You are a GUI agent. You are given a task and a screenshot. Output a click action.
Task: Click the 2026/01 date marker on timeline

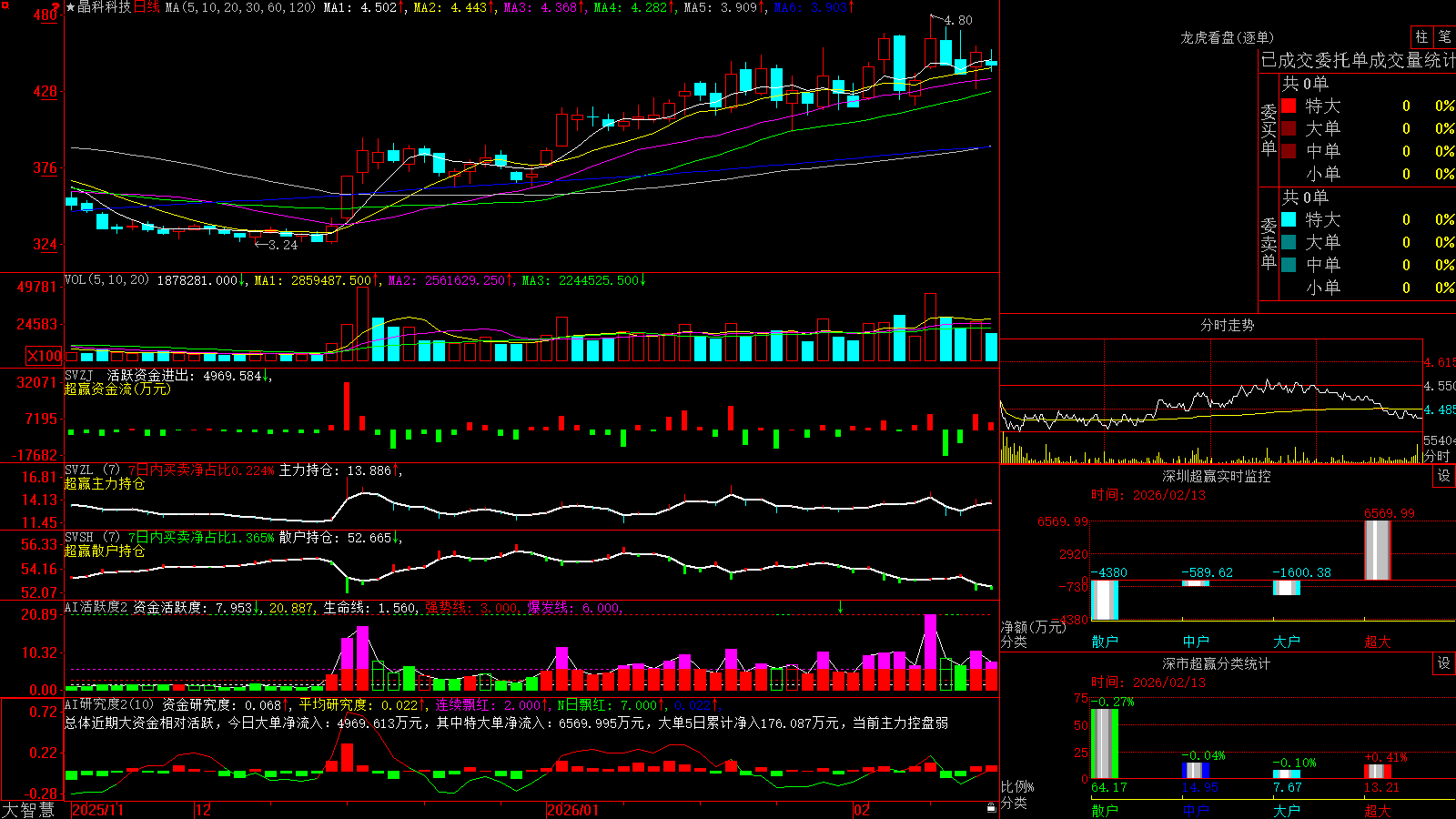pos(573,810)
